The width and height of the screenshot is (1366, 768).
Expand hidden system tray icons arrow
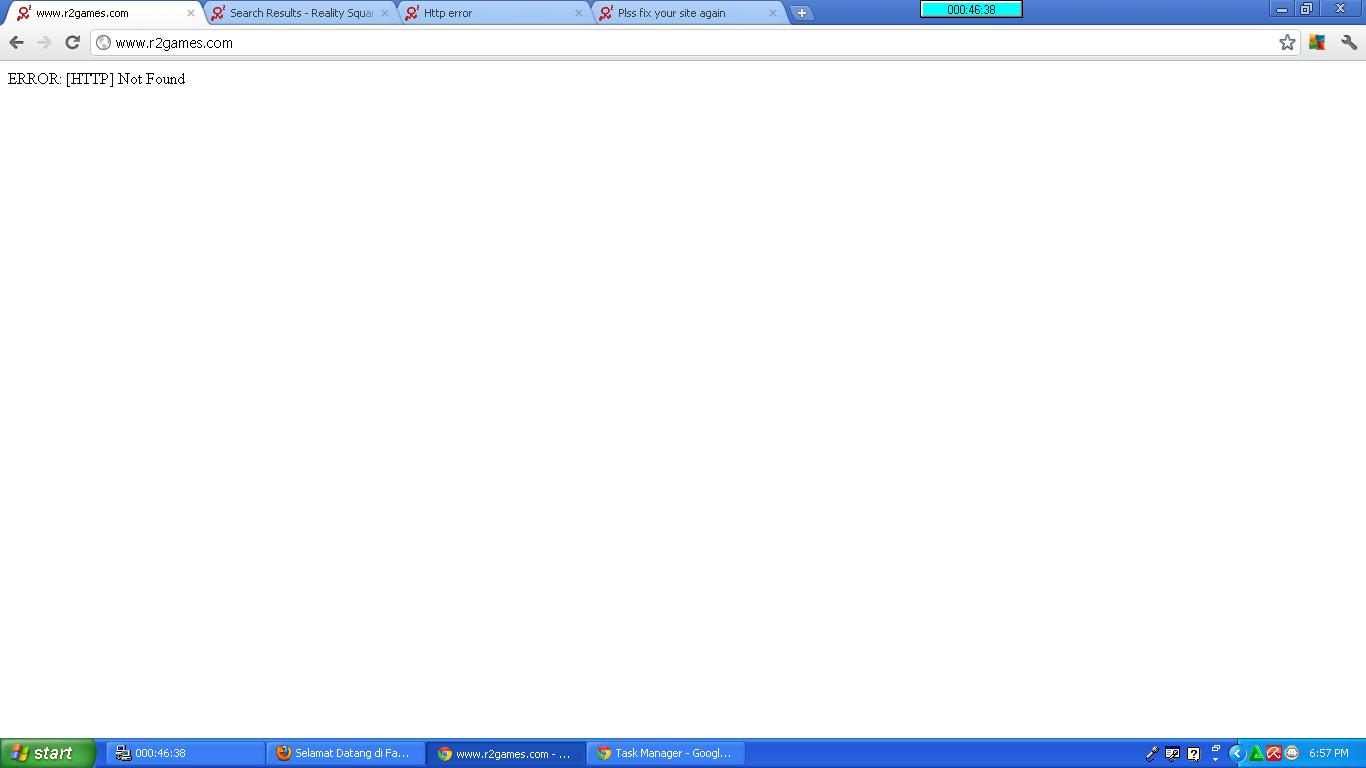tap(1236, 753)
